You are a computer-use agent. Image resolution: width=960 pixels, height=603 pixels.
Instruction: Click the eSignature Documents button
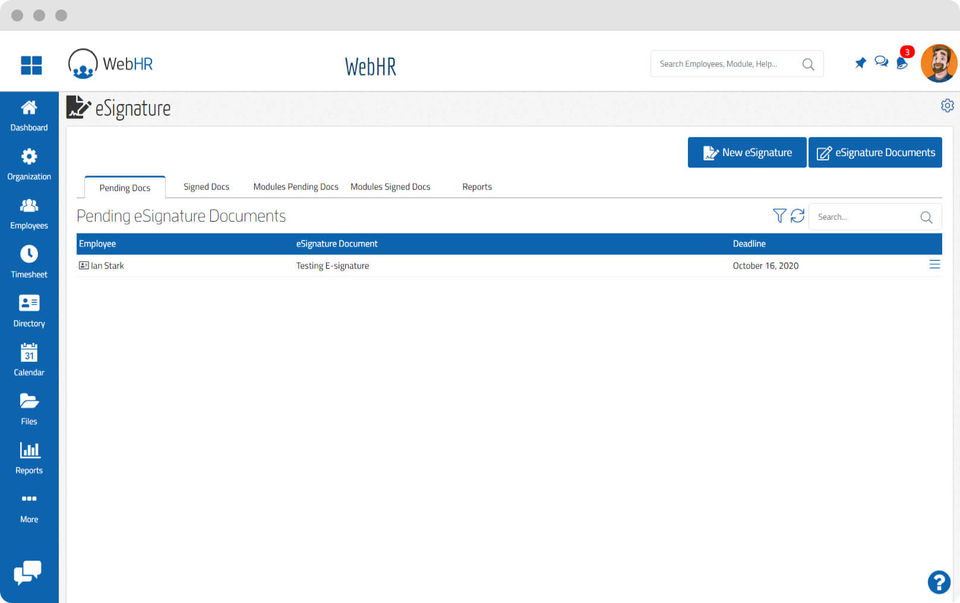coord(876,152)
